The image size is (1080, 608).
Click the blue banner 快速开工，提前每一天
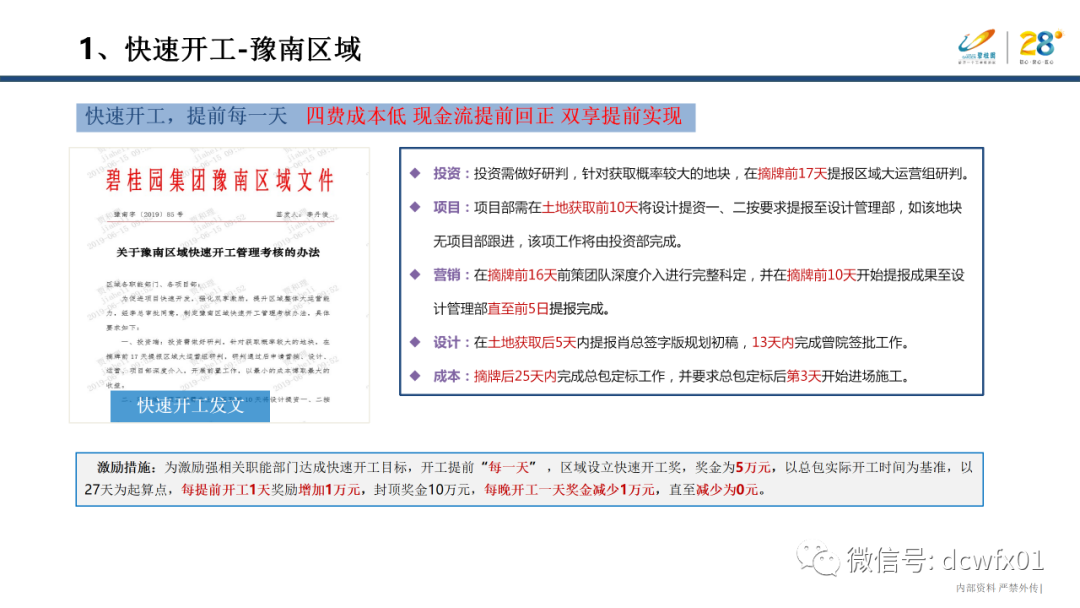[185, 117]
